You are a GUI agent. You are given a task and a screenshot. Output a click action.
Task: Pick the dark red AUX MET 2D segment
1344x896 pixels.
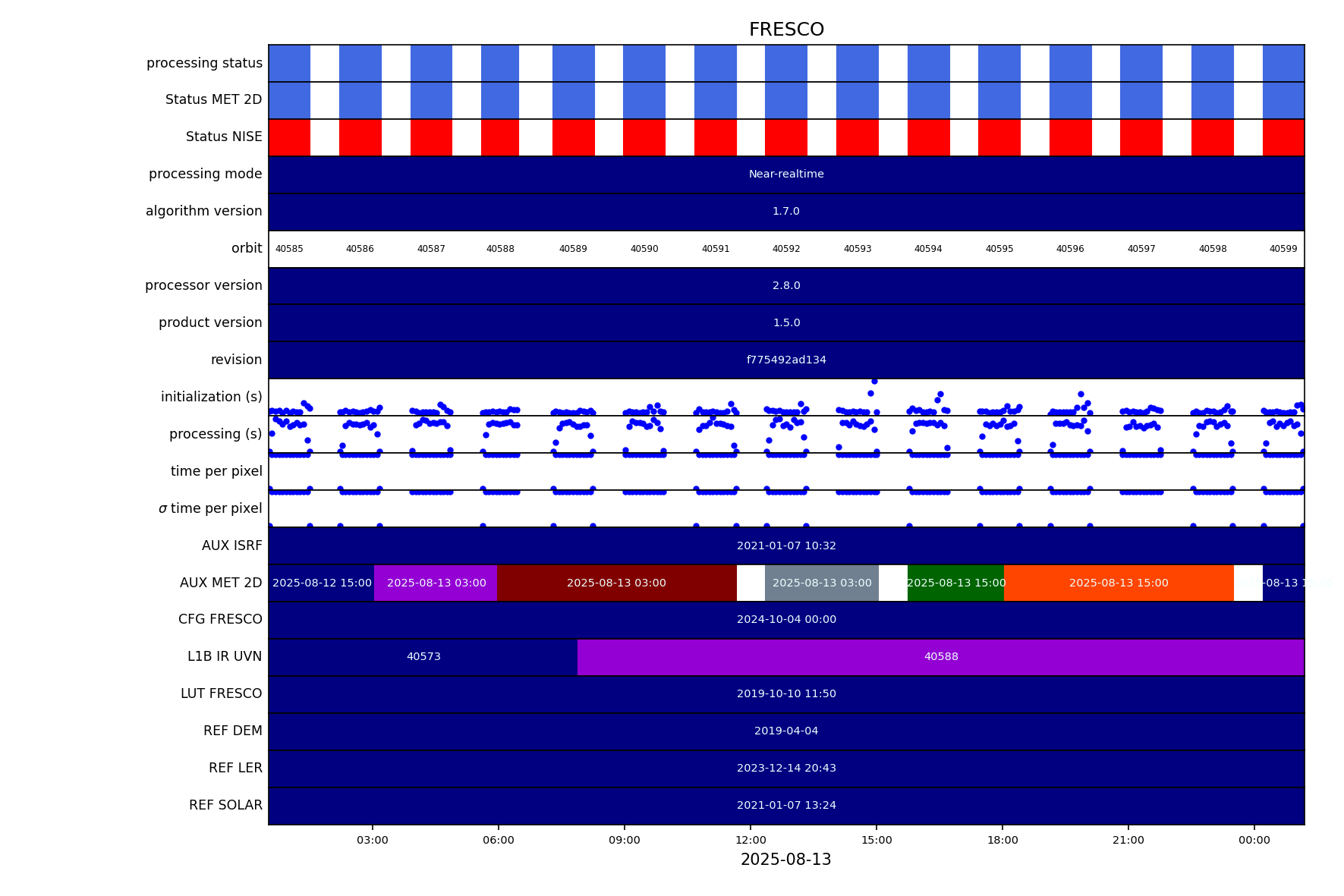pyautogui.click(x=616, y=583)
